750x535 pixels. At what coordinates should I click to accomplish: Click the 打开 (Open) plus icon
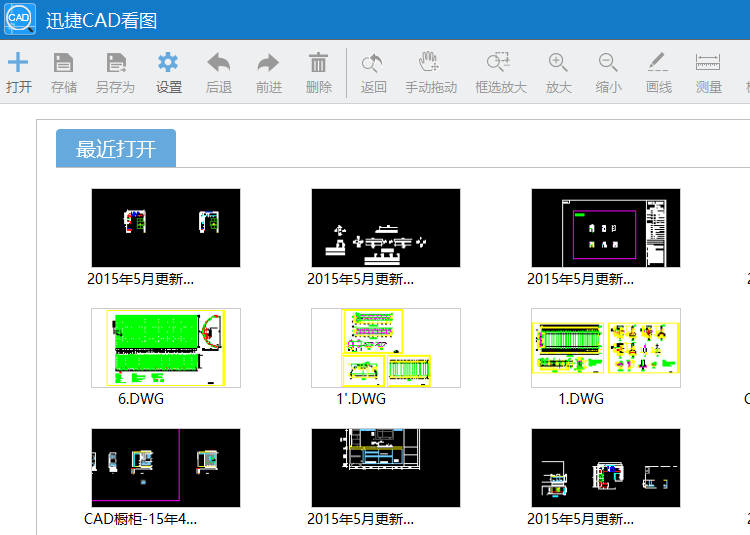18,62
